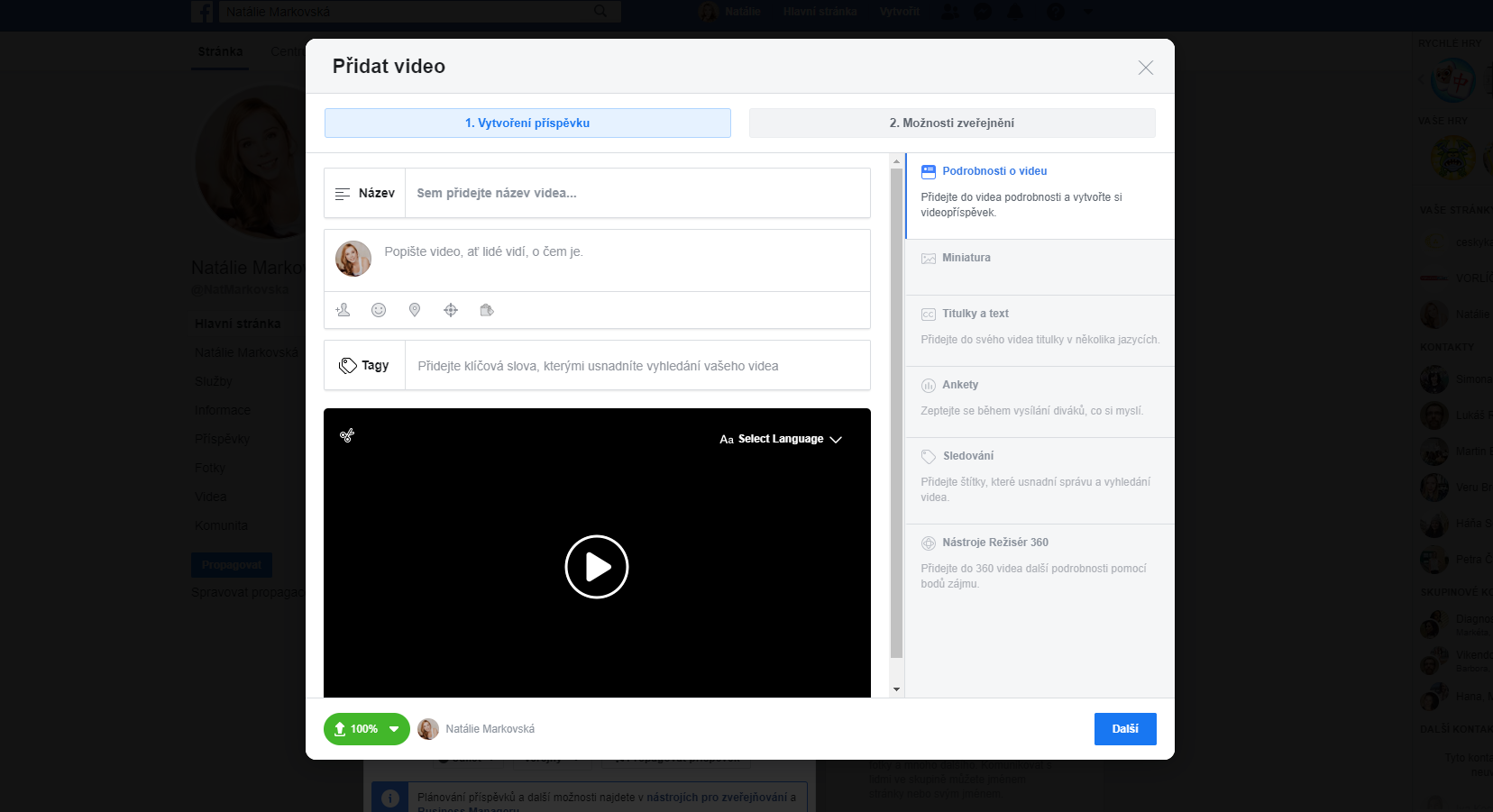
Task: Click the Sledování tag icon
Action: pyautogui.click(x=929, y=457)
